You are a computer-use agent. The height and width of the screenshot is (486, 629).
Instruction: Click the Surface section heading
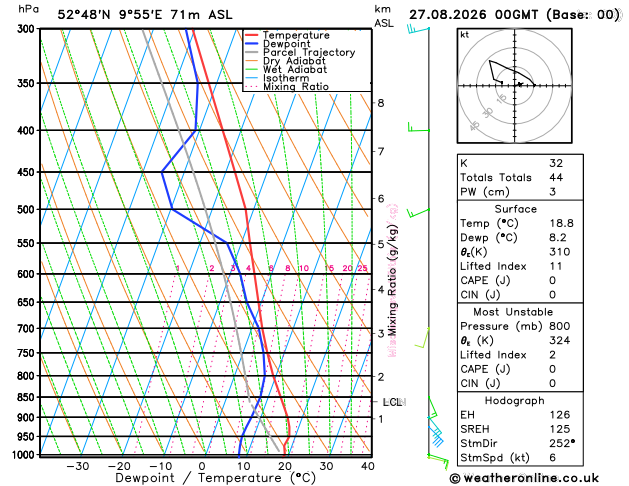(x=515, y=209)
